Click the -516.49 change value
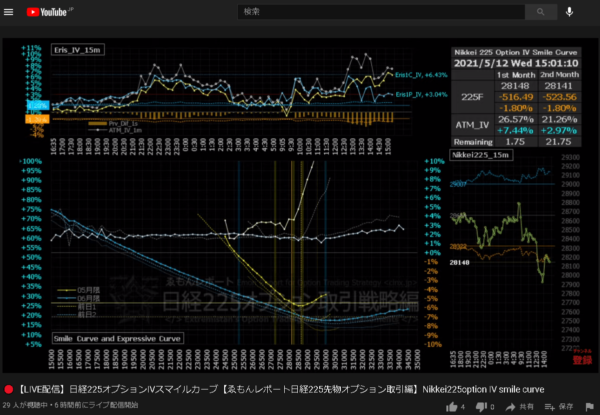 coord(516,97)
